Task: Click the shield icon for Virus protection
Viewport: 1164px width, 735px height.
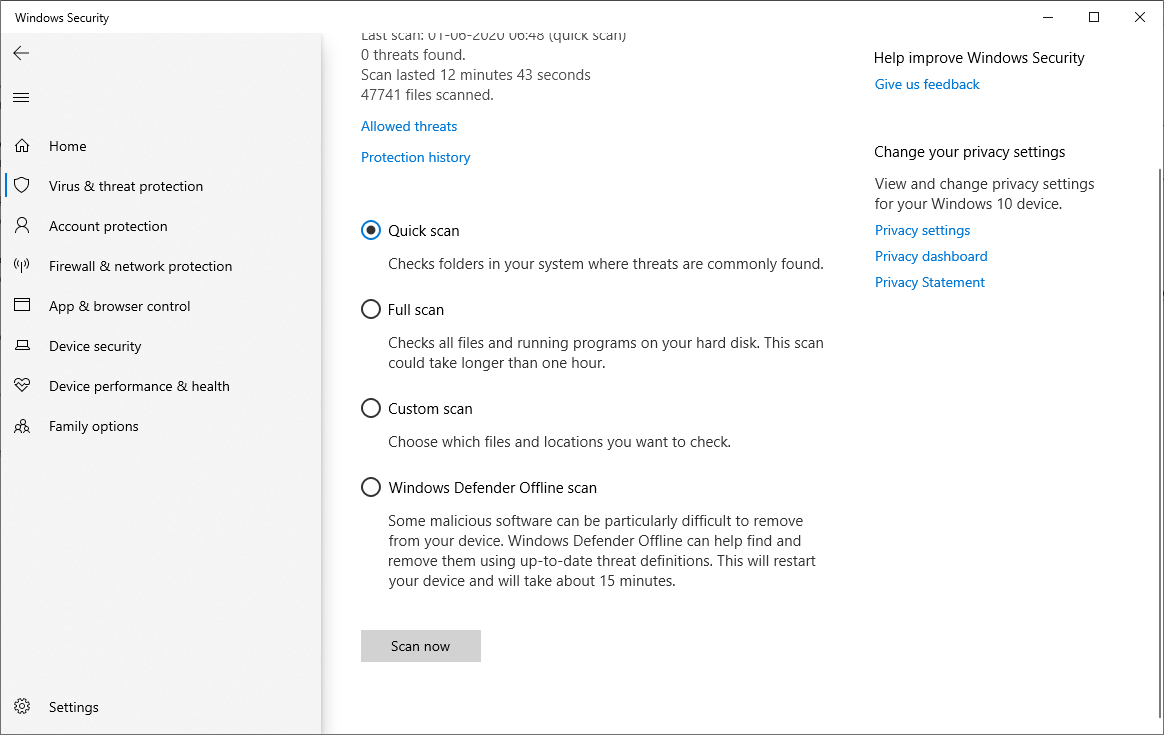Action: coord(22,185)
